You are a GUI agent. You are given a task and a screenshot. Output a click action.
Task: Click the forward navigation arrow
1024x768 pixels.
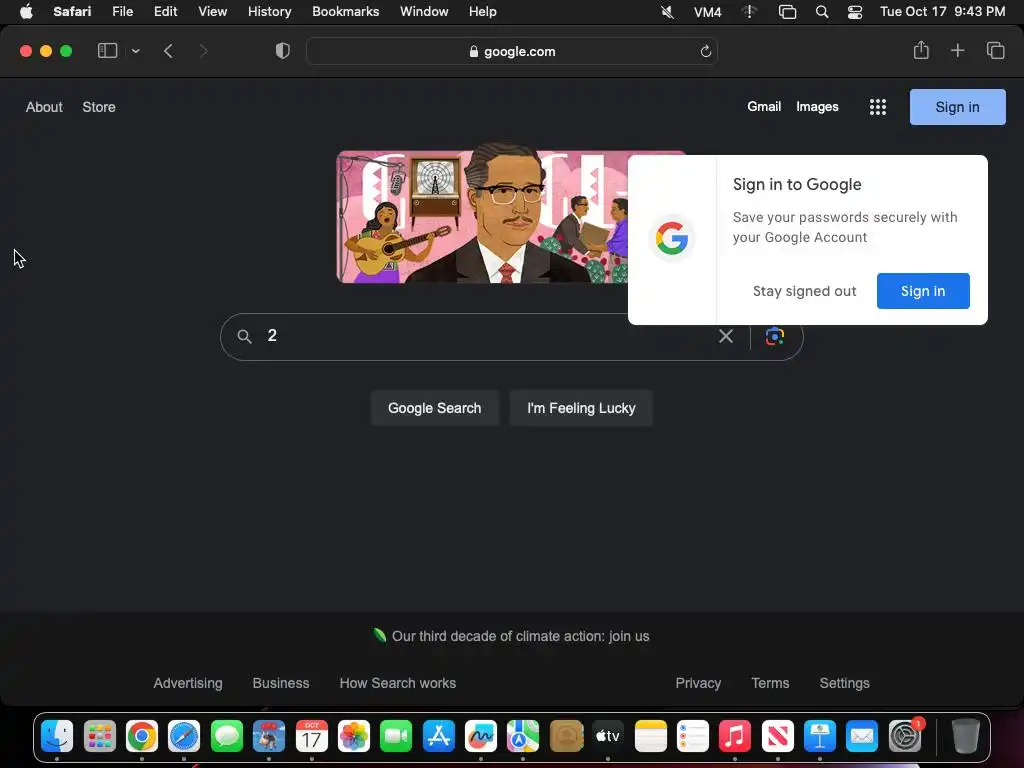203,51
